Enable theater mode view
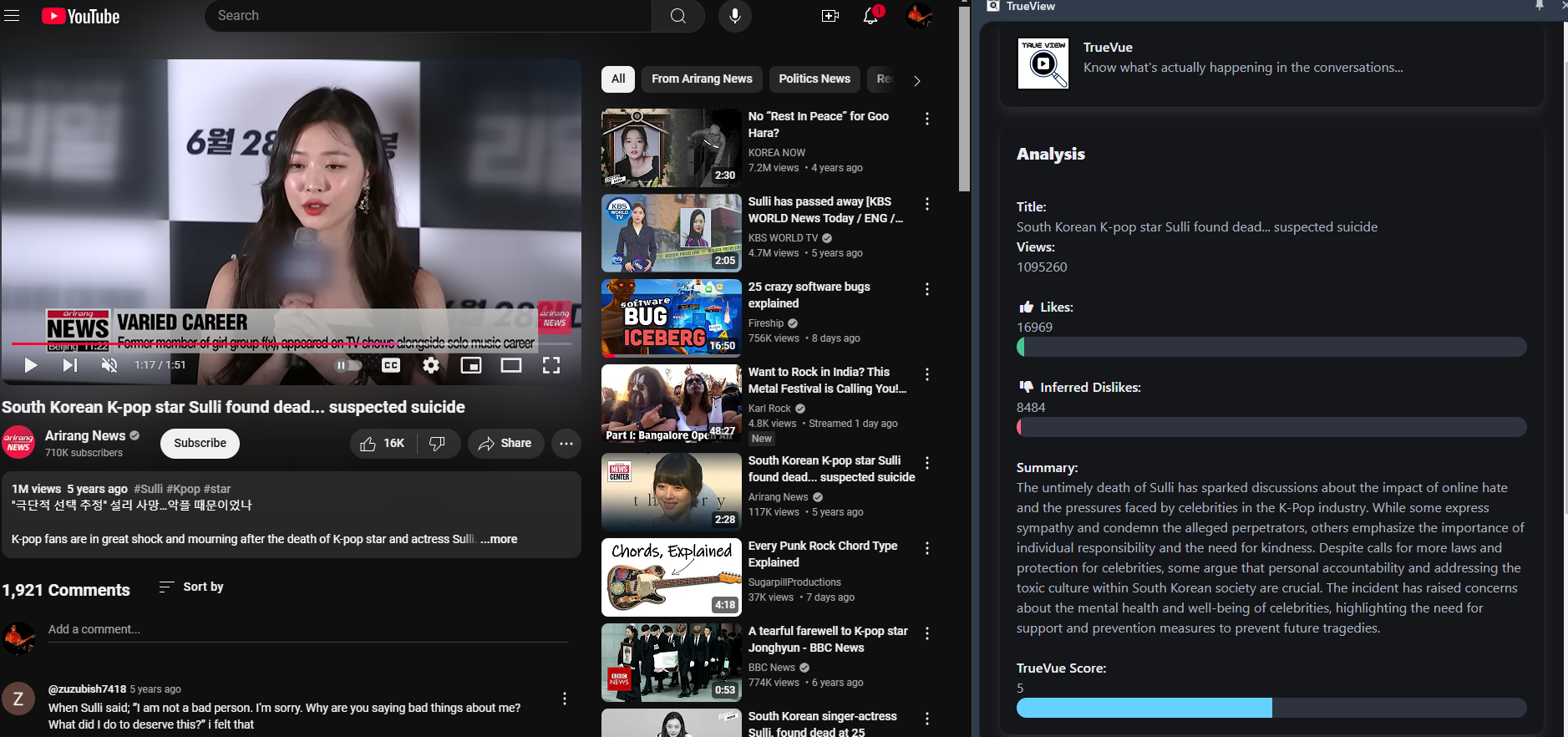Screen dimensions: 1568x737 511,365
